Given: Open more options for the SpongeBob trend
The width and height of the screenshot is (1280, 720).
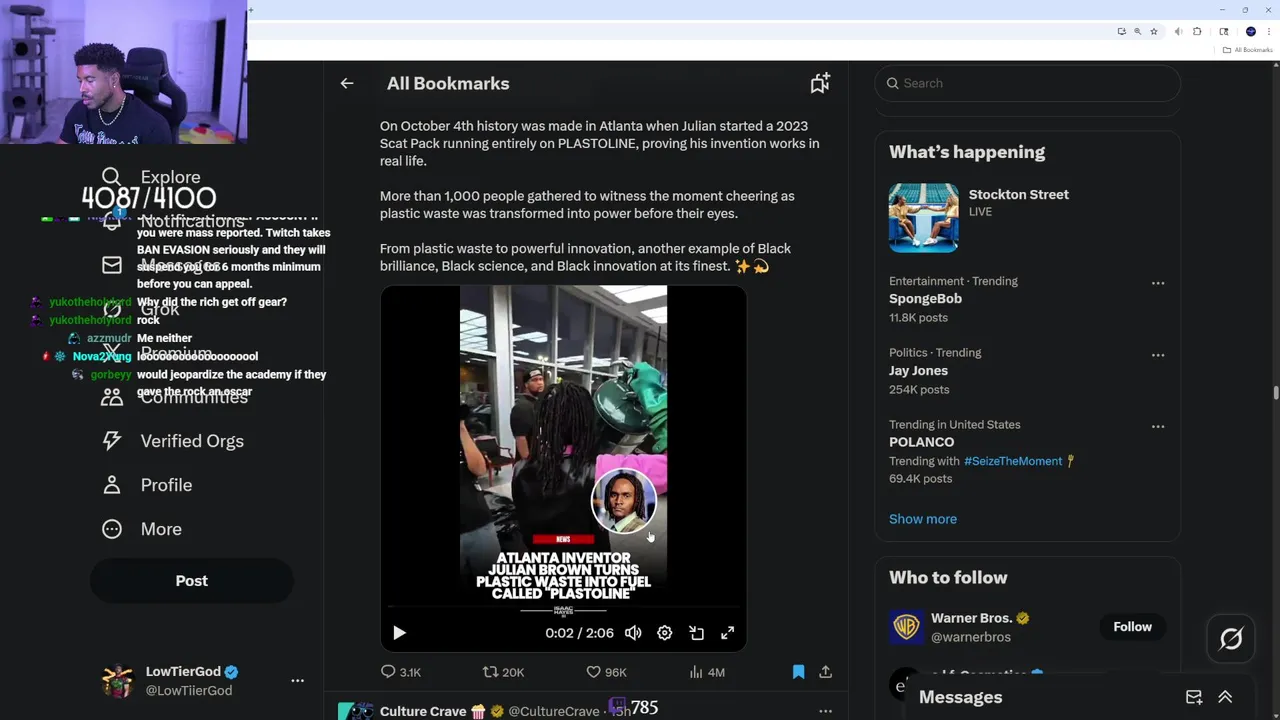Looking at the screenshot, I should (1158, 283).
